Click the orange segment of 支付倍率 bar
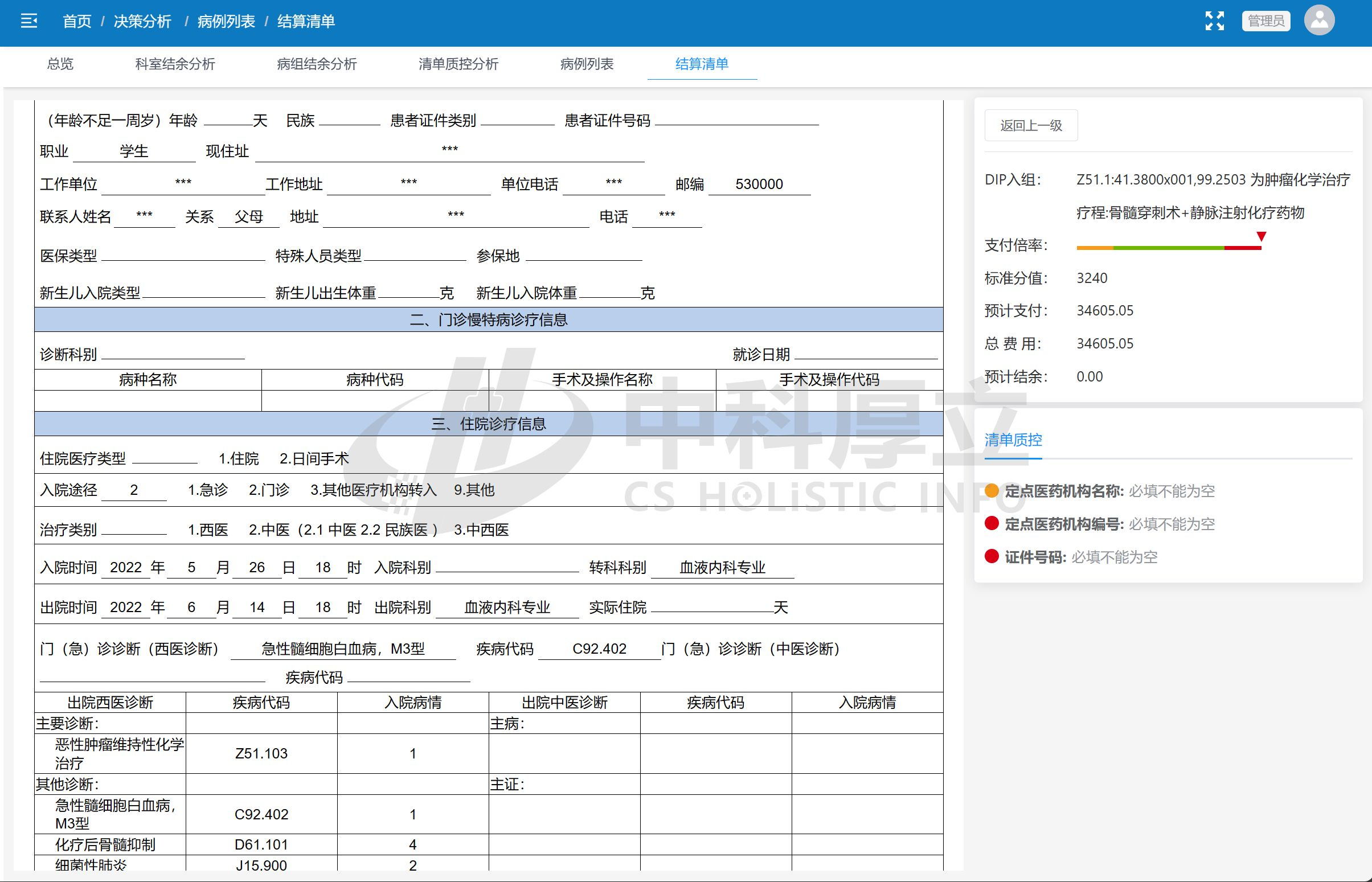The image size is (1372, 882). tap(1095, 248)
